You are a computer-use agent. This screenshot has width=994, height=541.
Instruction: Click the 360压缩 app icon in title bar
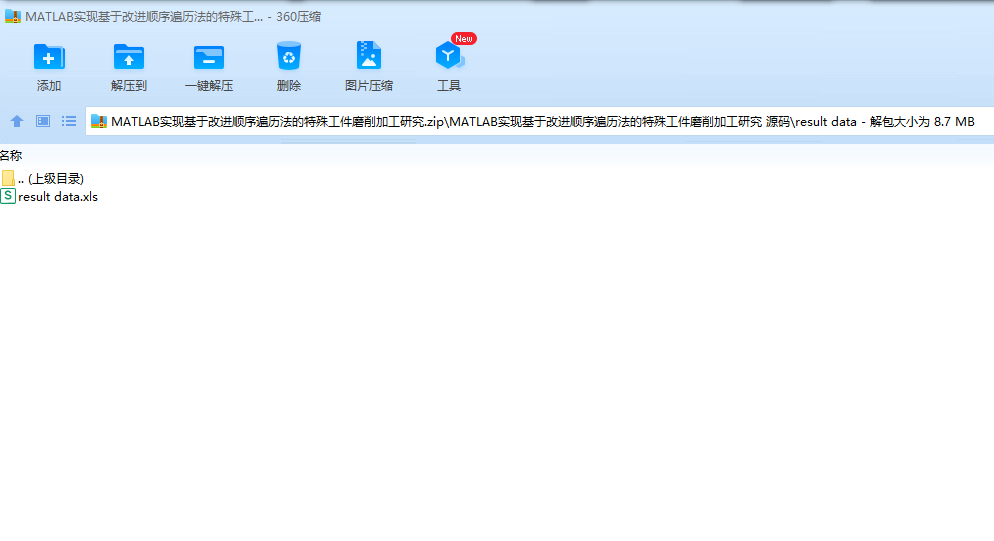click(13, 17)
